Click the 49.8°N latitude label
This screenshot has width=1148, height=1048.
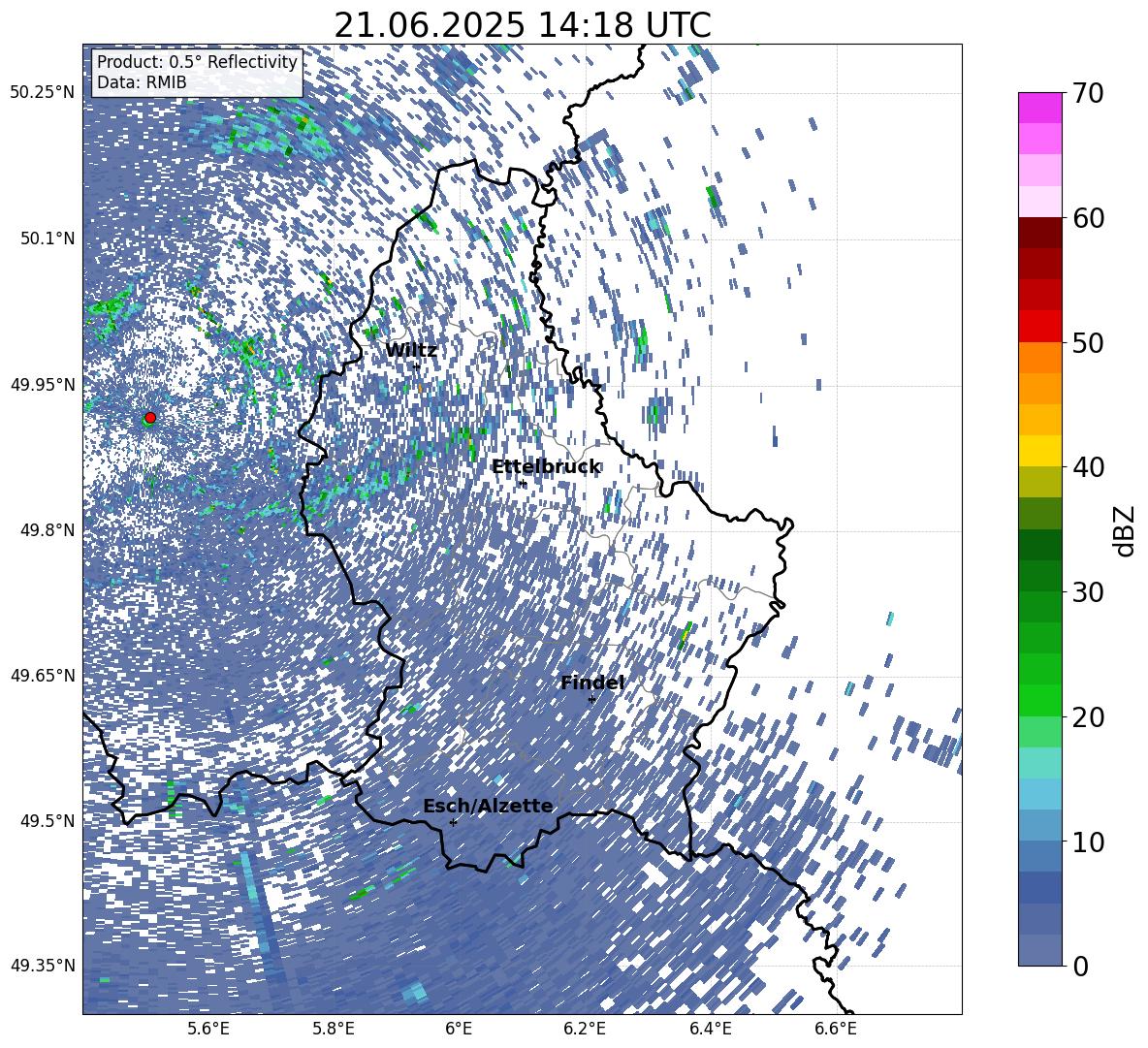(47, 530)
